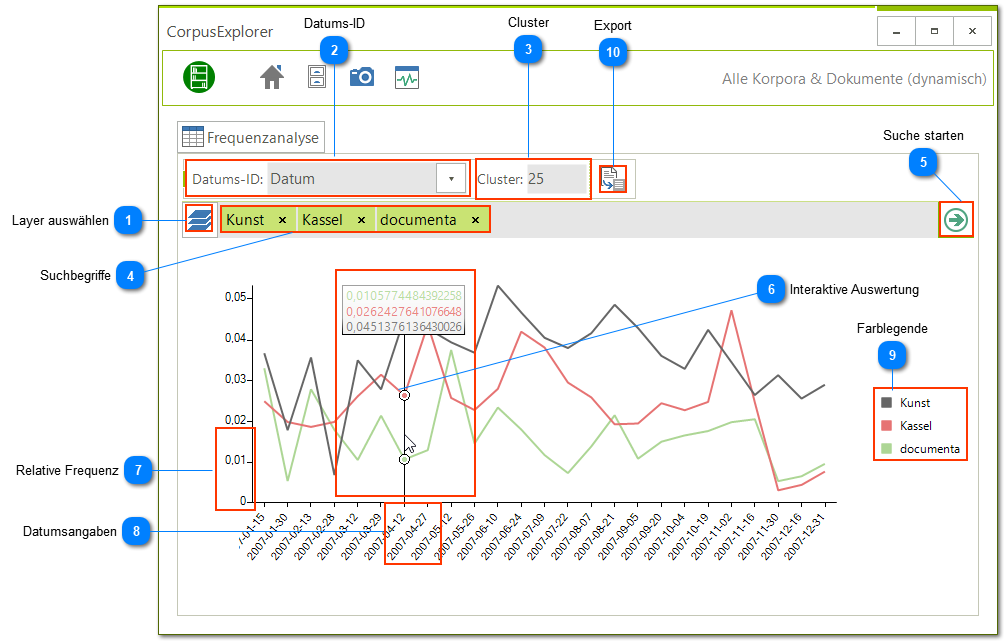Click the Kassel red legend swatch

[x=886, y=426]
